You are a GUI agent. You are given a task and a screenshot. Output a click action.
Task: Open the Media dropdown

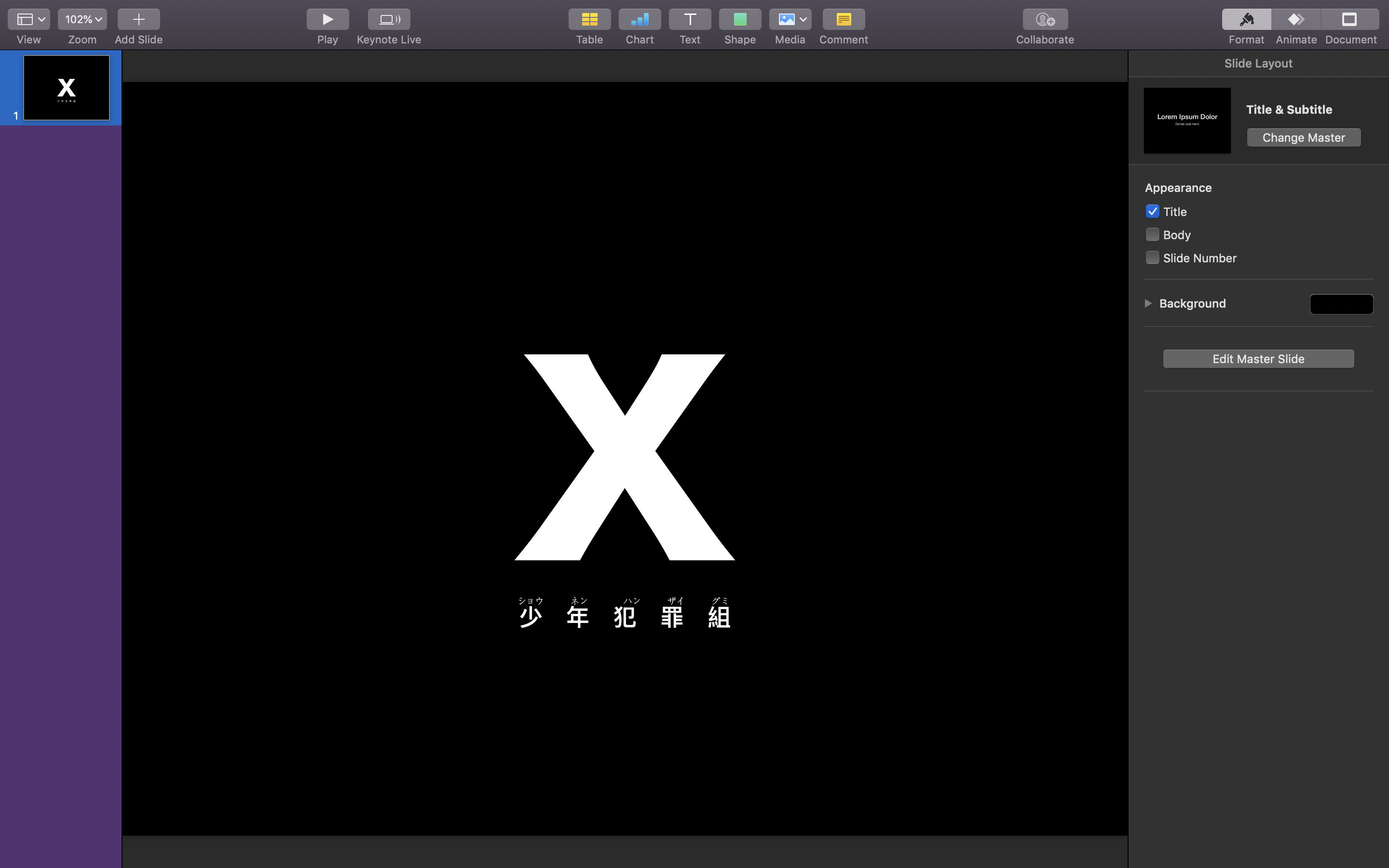tap(790, 19)
